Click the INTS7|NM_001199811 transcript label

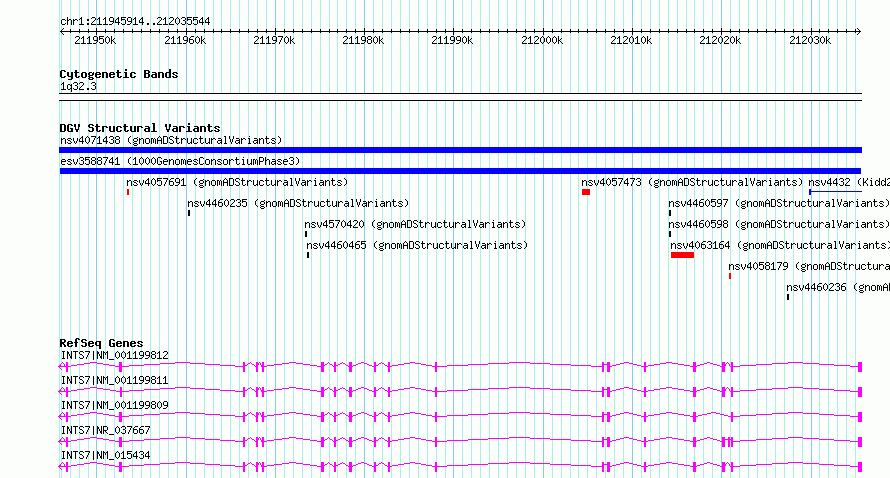(115, 380)
